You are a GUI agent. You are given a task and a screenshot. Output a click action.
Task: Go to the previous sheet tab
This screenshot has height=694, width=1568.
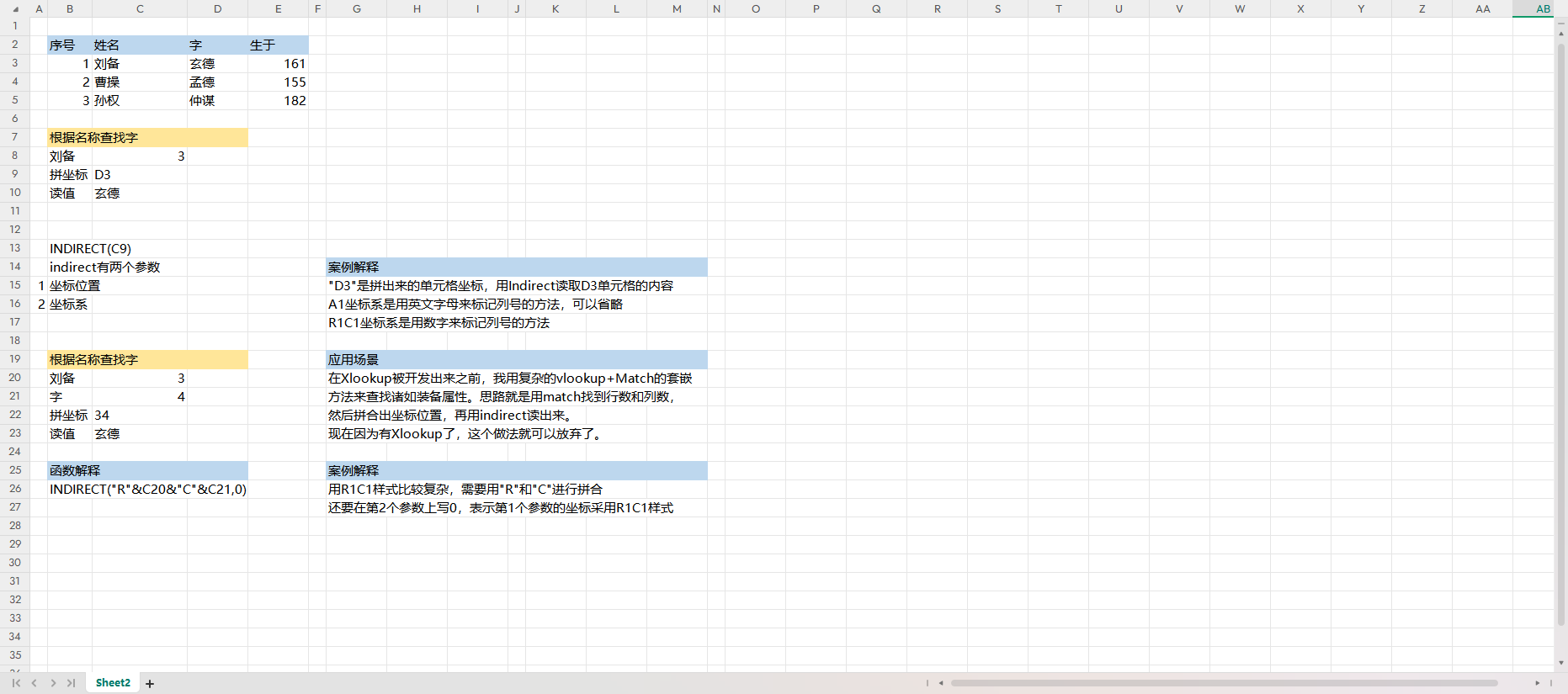35,683
